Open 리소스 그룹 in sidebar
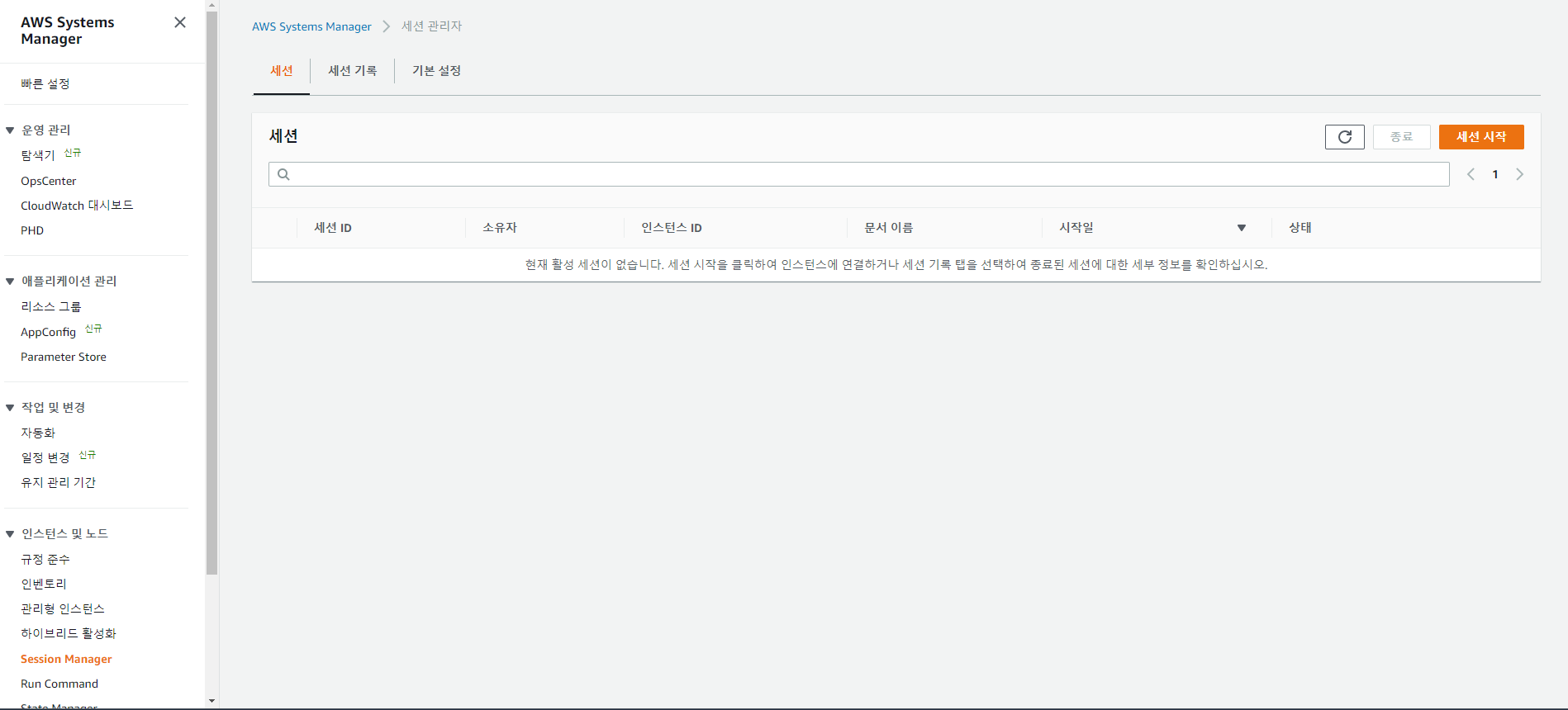This screenshot has height=710, width=1568. point(51,307)
